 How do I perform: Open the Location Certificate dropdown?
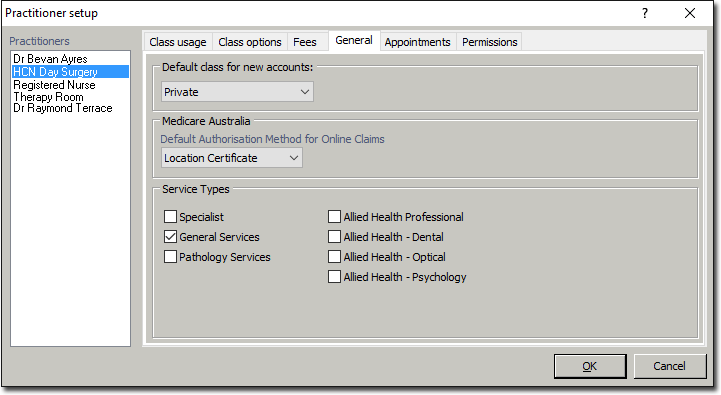pos(232,158)
